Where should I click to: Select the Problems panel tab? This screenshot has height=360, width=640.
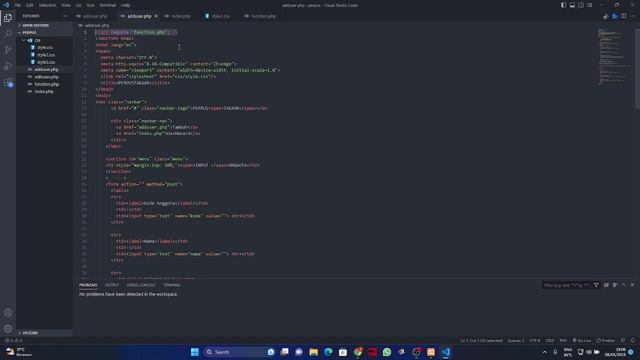coord(88,285)
